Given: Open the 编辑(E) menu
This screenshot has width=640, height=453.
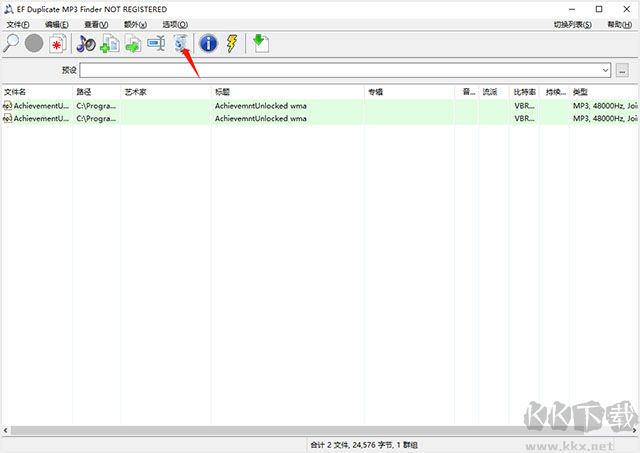Looking at the screenshot, I should tap(57, 24).
